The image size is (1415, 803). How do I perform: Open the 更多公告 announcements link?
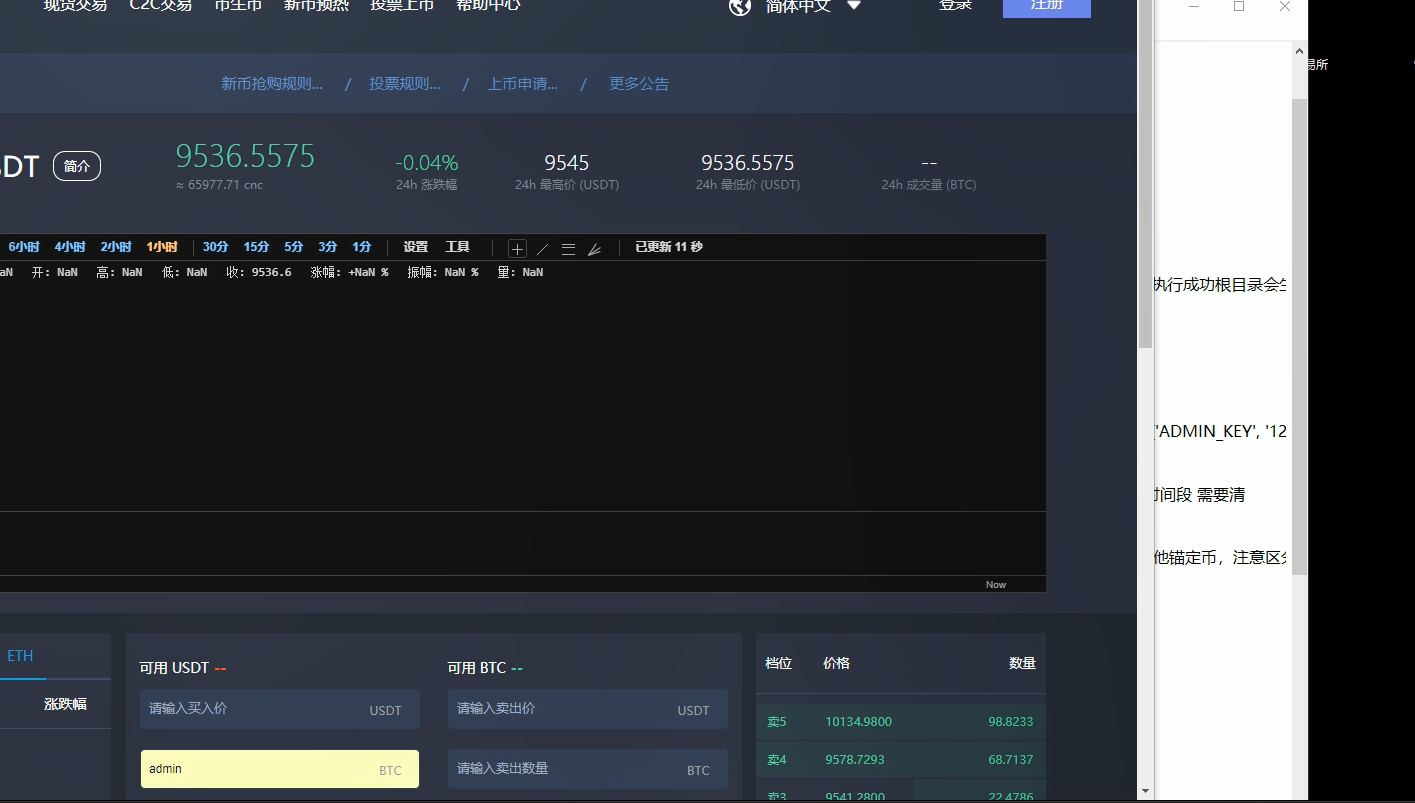click(639, 84)
